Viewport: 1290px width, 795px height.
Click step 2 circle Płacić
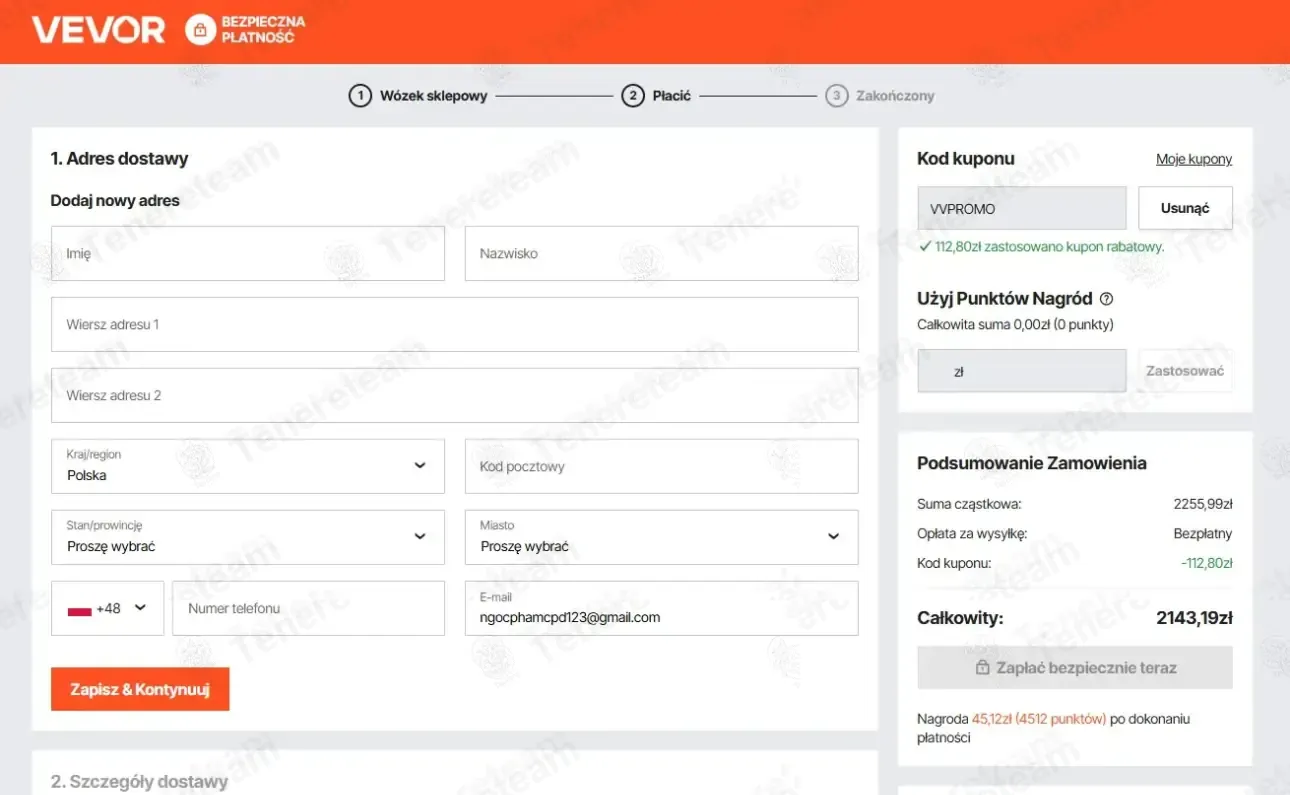[632, 96]
